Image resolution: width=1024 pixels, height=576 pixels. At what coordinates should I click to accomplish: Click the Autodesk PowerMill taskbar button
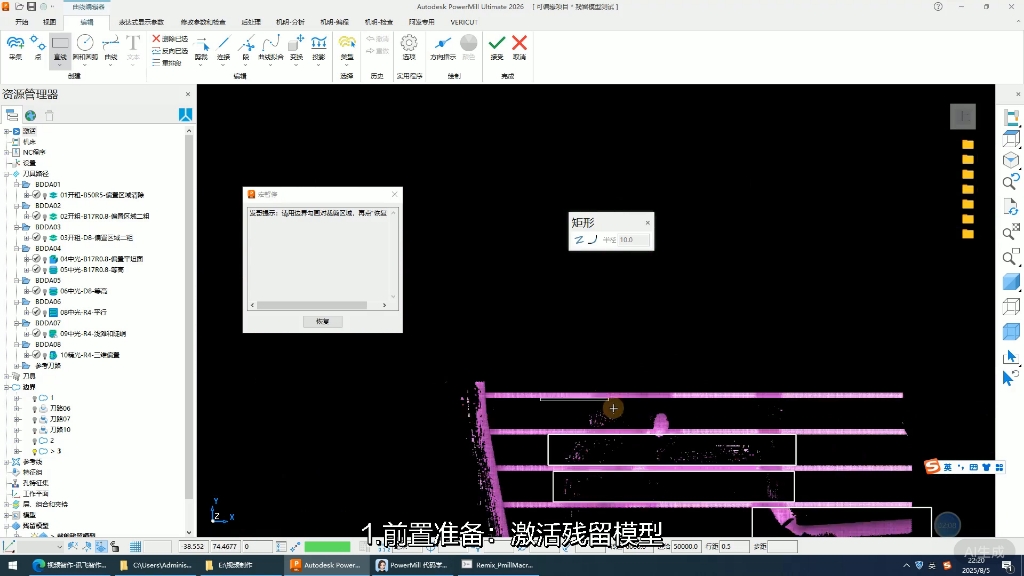[x=326, y=565]
